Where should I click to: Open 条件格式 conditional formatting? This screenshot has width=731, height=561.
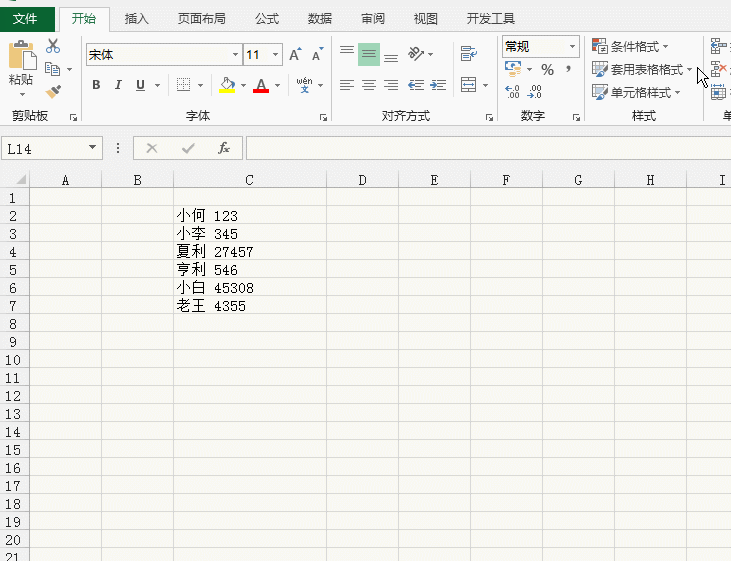[630, 46]
